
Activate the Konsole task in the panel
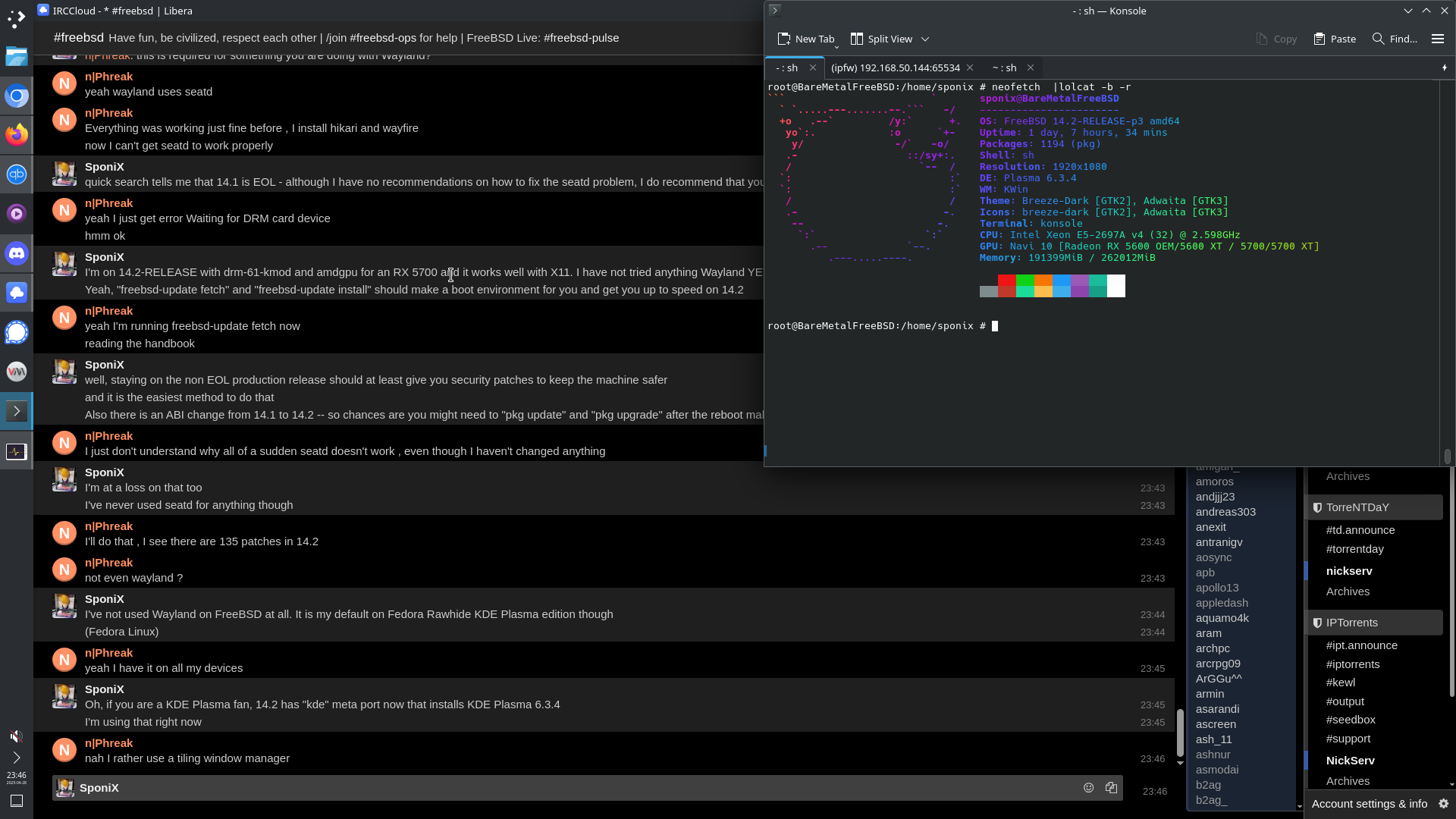pyautogui.click(x=17, y=411)
